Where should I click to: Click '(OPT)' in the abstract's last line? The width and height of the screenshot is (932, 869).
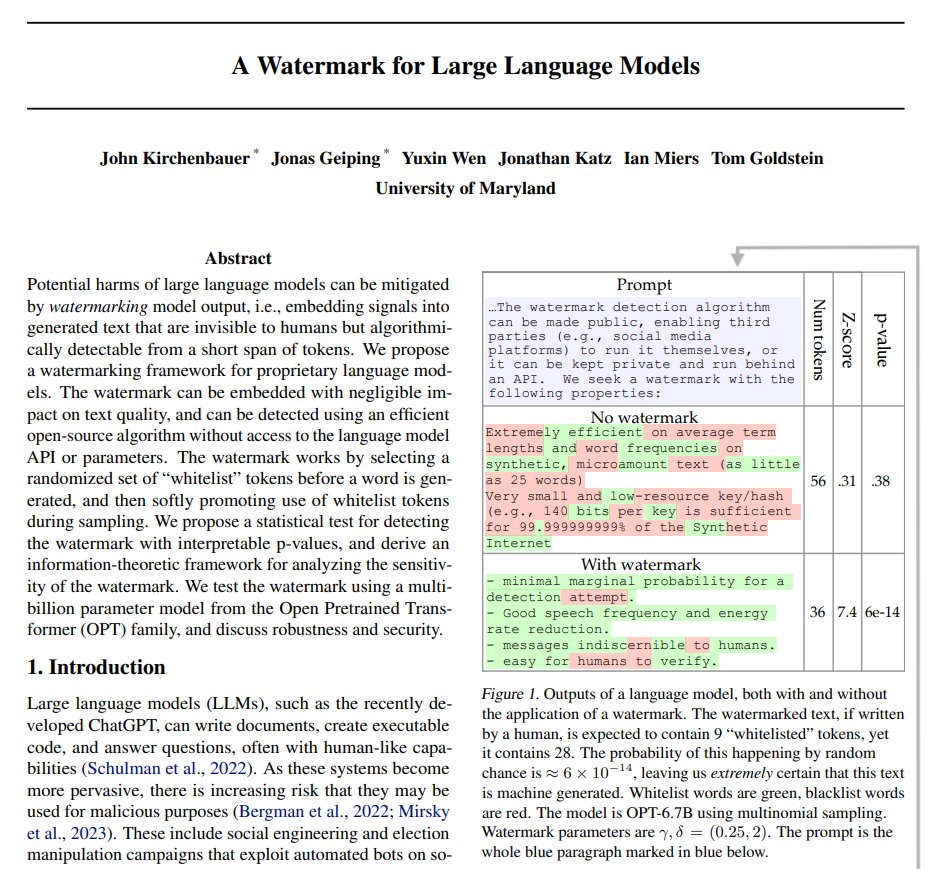point(104,629)
